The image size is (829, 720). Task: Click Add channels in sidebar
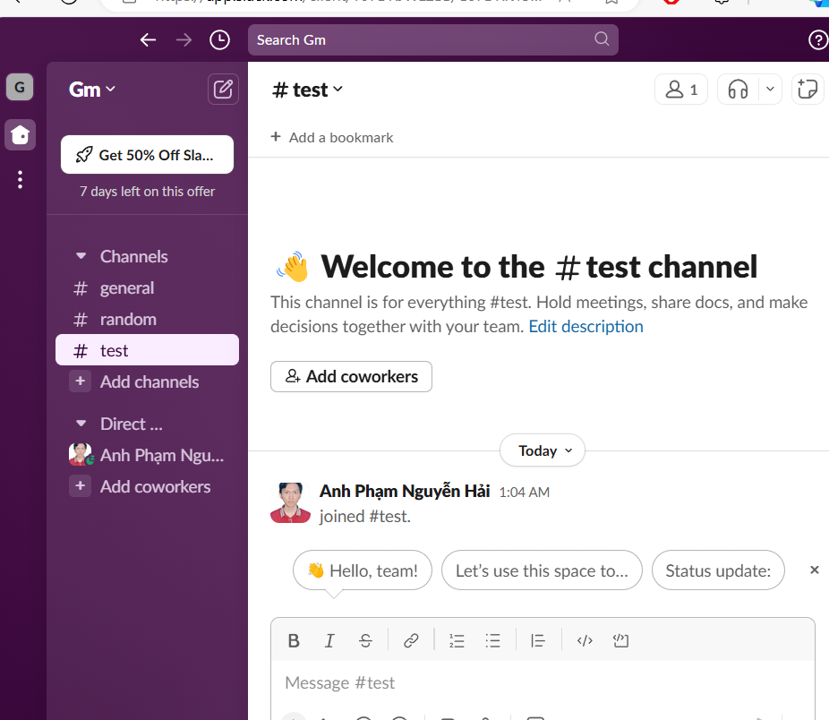147,382
